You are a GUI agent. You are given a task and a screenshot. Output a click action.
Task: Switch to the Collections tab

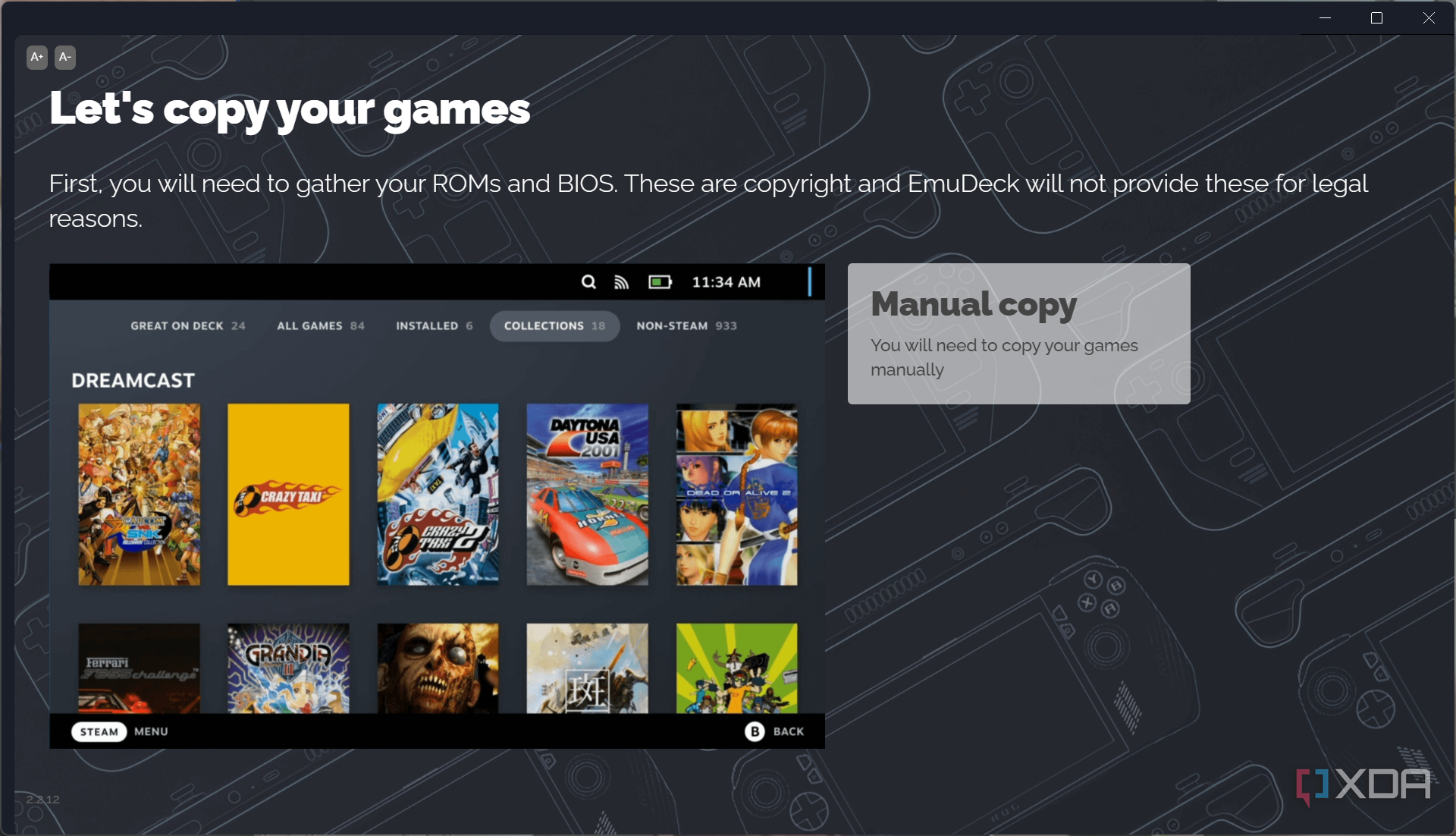(554, 325)
